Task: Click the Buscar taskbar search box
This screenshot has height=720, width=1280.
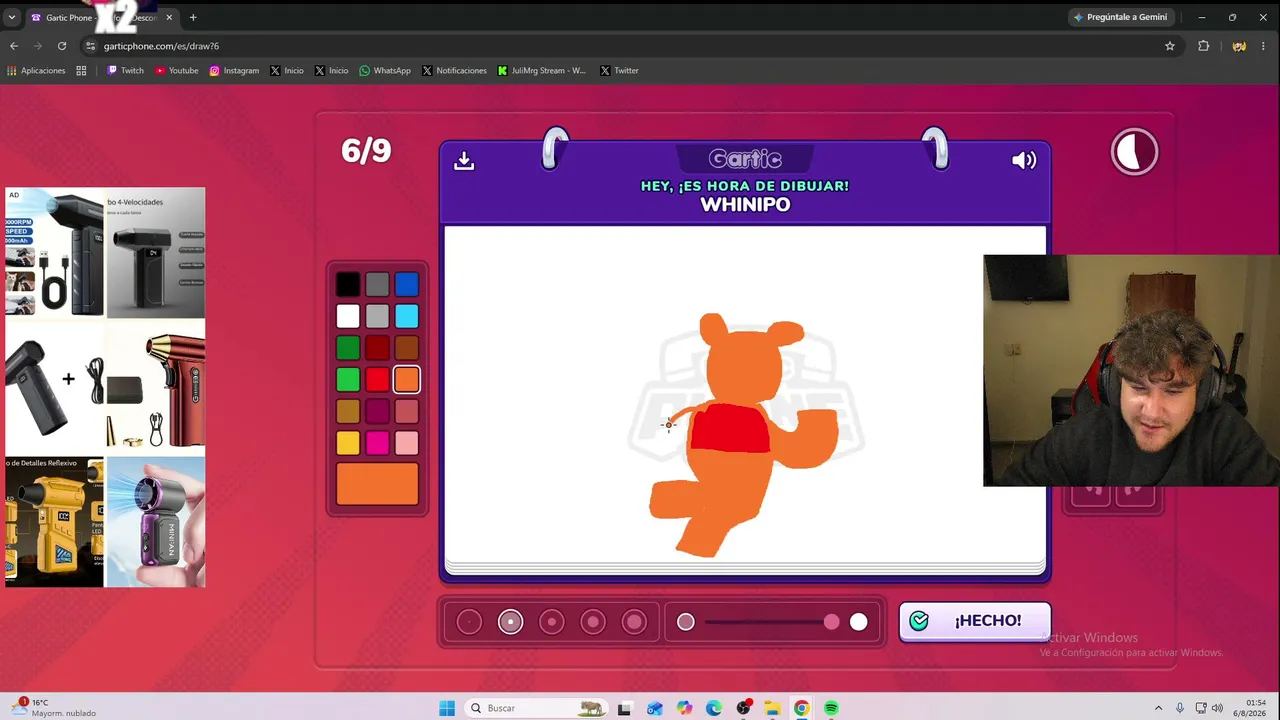Action: pyautogui.click(x=536, y=708)
